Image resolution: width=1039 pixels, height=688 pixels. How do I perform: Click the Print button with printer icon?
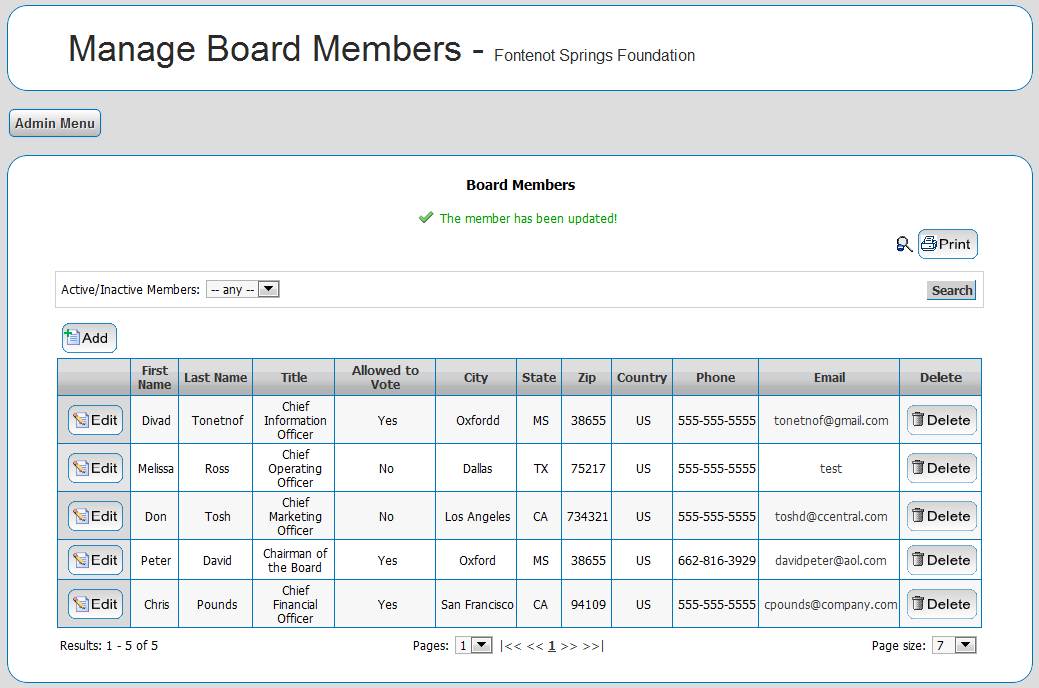coord(947,244)
